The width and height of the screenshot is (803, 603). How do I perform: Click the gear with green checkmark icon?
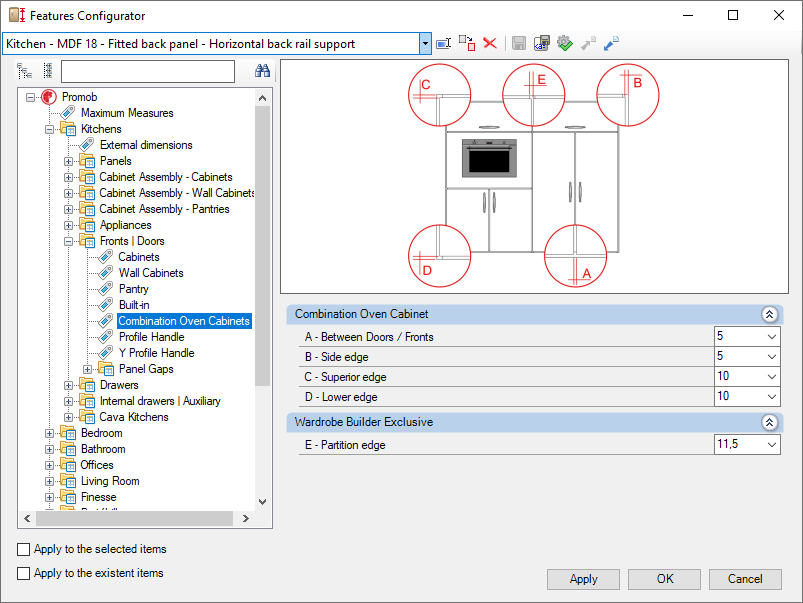click(565, 44)
